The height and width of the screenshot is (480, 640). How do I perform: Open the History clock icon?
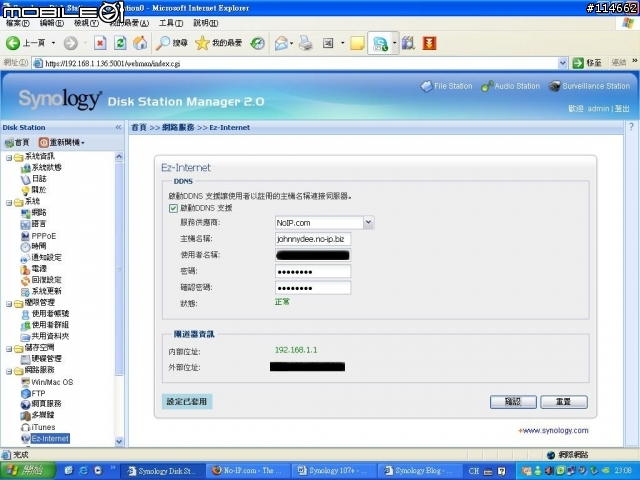[258, 43]
